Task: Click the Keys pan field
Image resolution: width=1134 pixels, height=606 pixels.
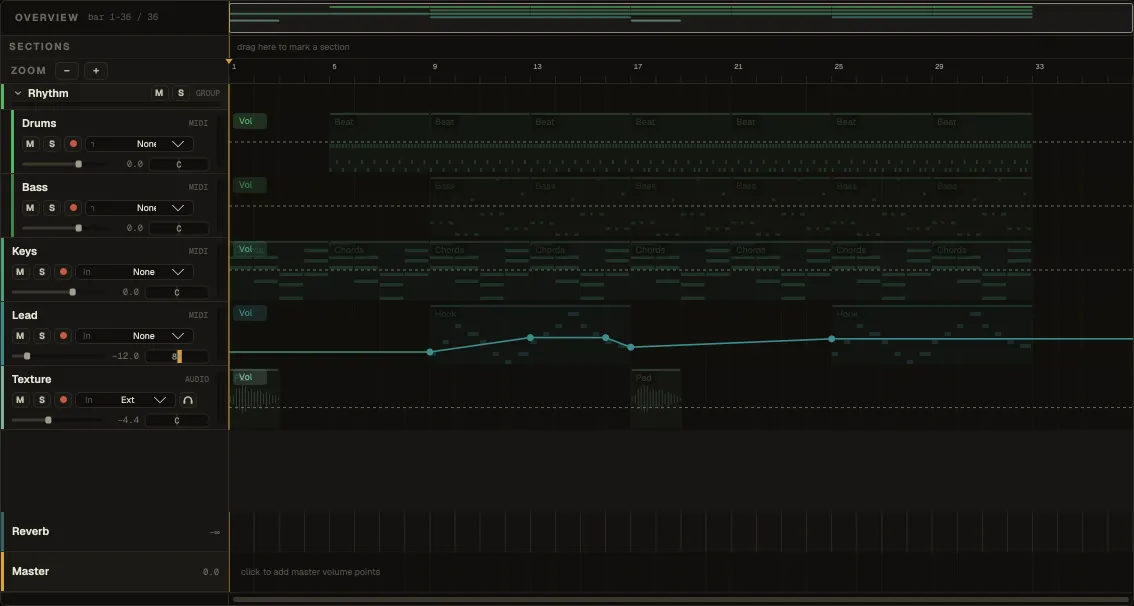Action: point(176,292)
